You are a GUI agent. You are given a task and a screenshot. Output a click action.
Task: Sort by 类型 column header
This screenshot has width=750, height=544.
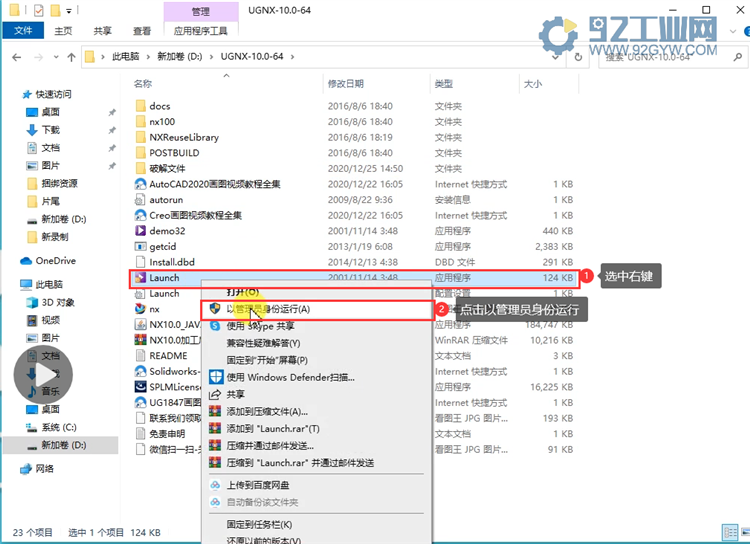pos(443,84)
